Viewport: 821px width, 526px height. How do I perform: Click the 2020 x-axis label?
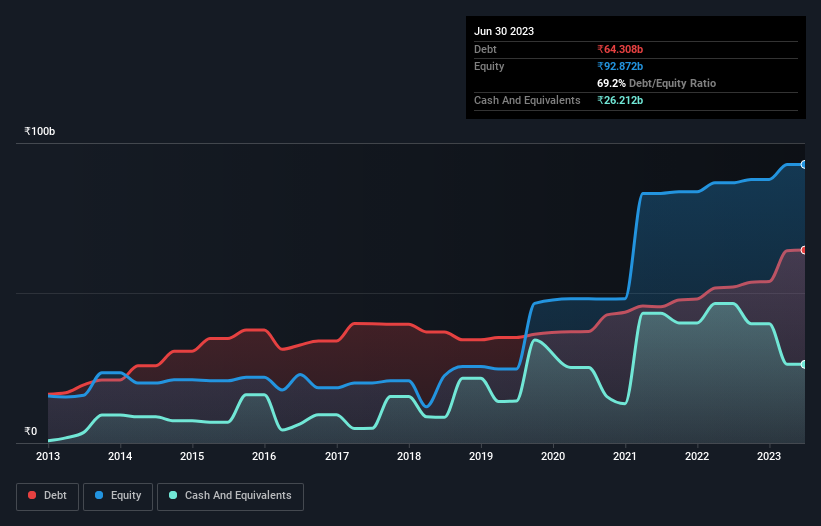coord(553,456)
